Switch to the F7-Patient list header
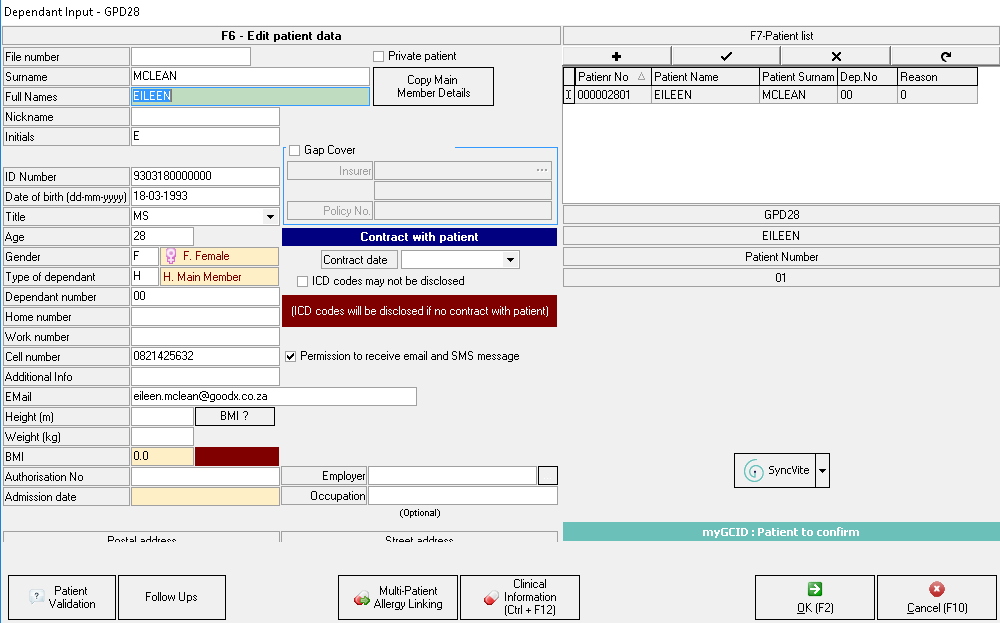Image resolution: width=1000 pixels, height=623 pixels. pos(781,36)
